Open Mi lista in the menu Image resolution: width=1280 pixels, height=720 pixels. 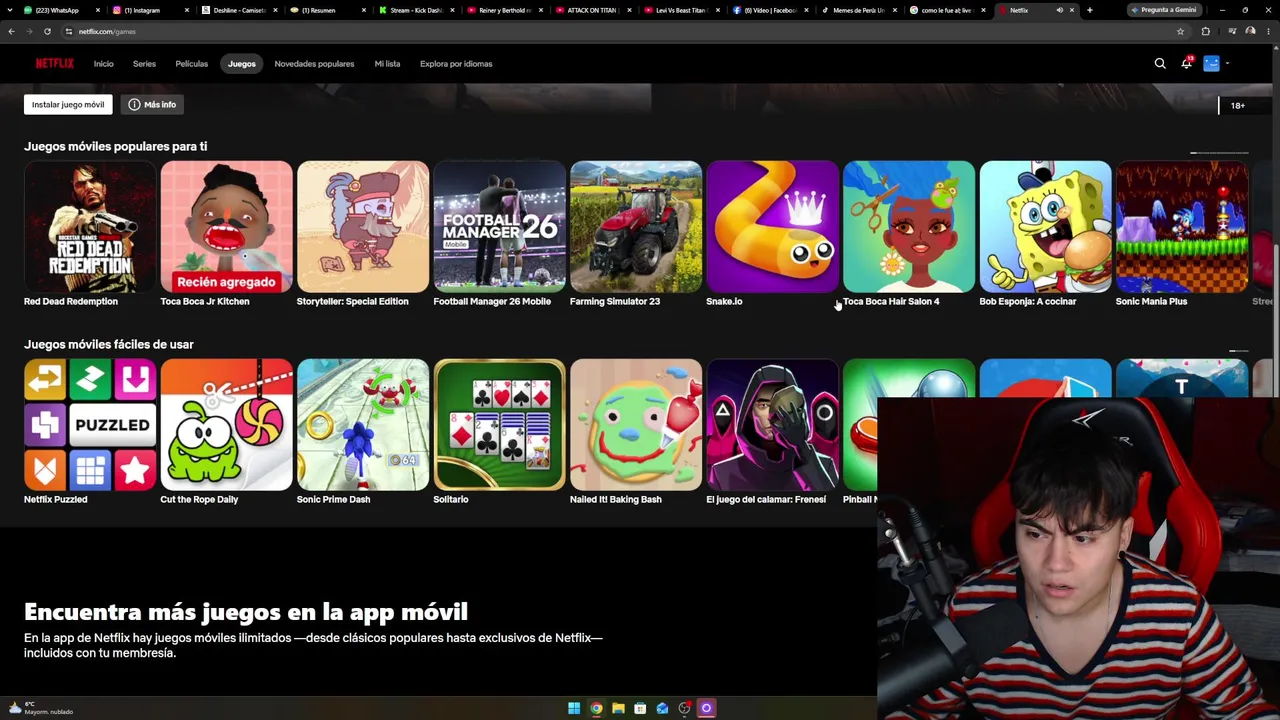(387, 63)
